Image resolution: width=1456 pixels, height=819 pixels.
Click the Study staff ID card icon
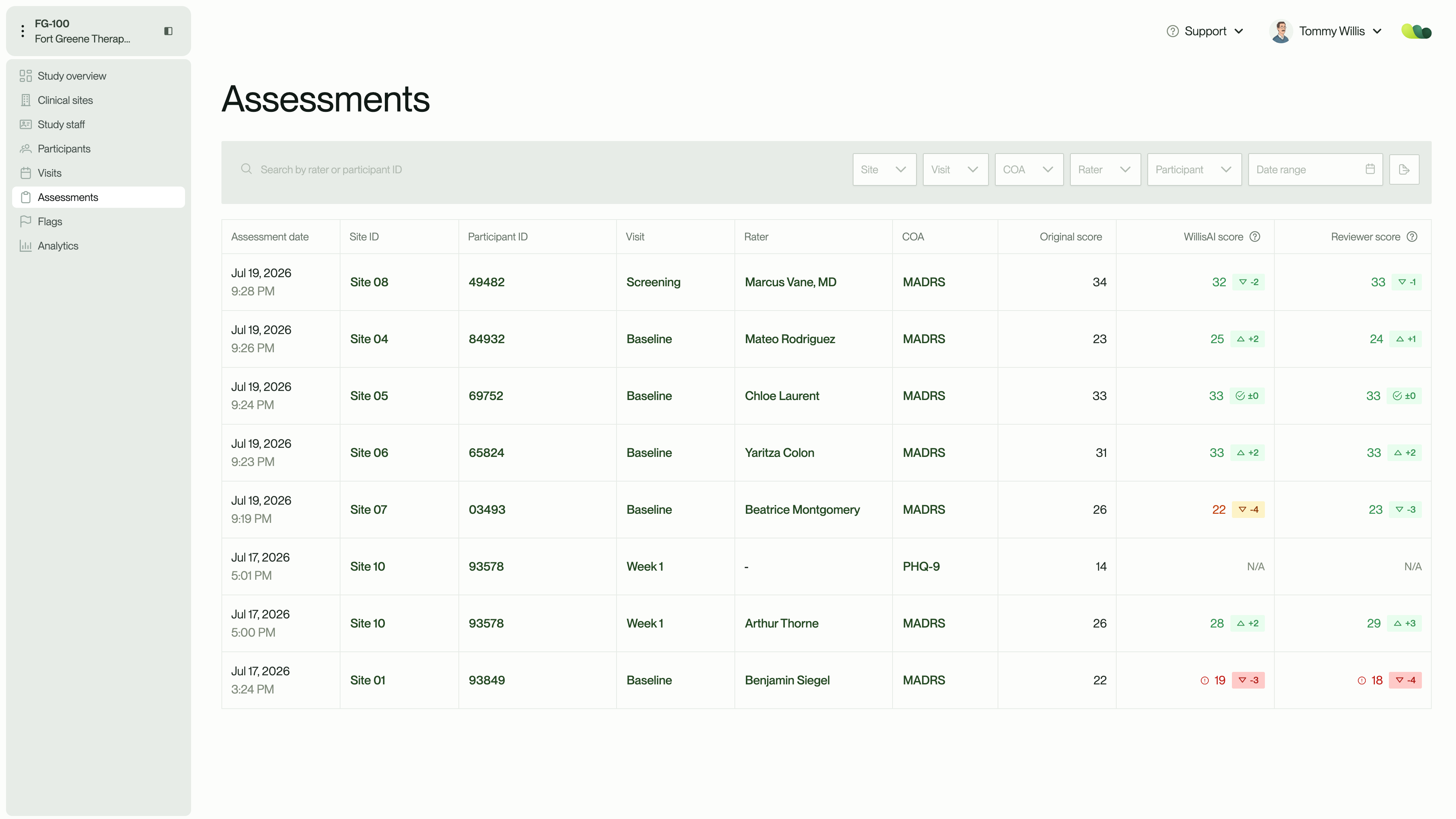click(25, 124)
